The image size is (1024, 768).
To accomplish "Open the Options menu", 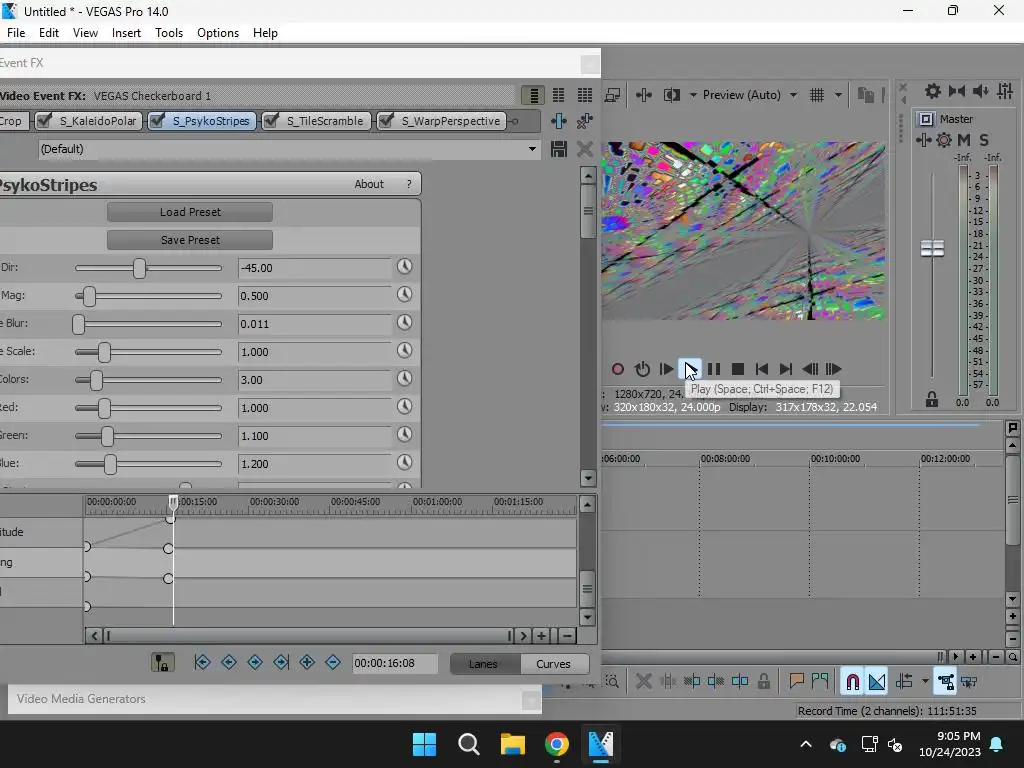I will (217, 33).
